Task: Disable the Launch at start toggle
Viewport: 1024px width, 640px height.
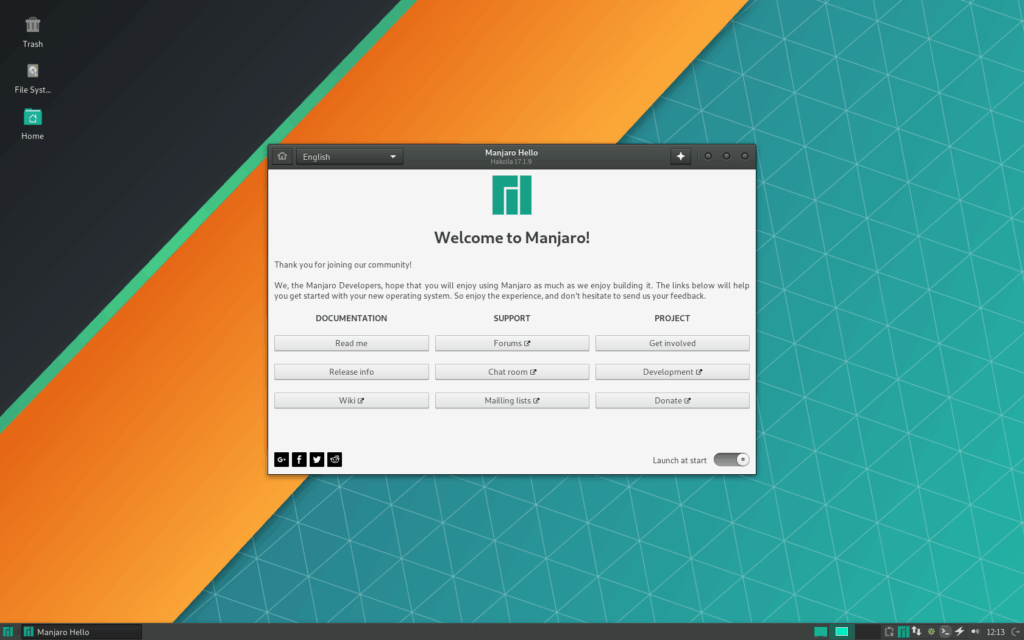Action: 732,459
